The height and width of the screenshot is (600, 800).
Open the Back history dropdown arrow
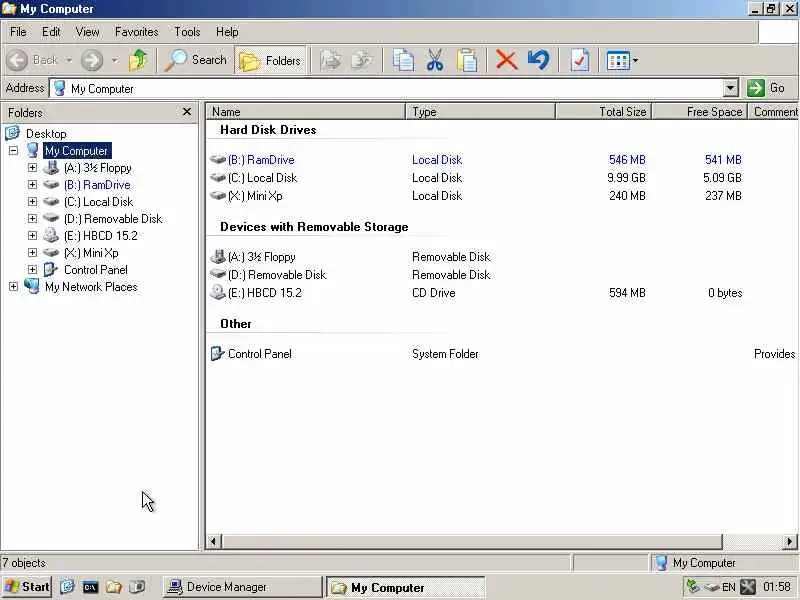(x=69, y=60)
